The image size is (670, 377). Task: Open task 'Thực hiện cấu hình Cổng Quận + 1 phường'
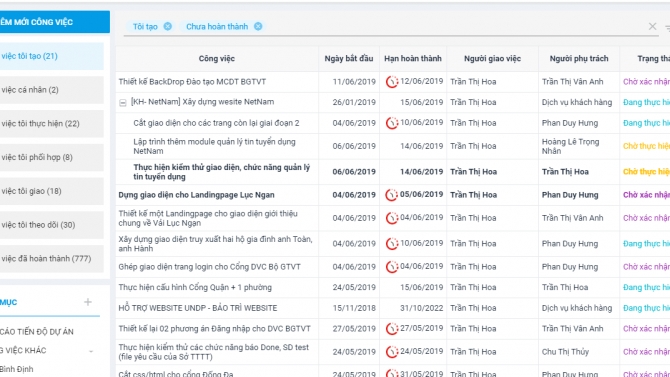point(195,287)
